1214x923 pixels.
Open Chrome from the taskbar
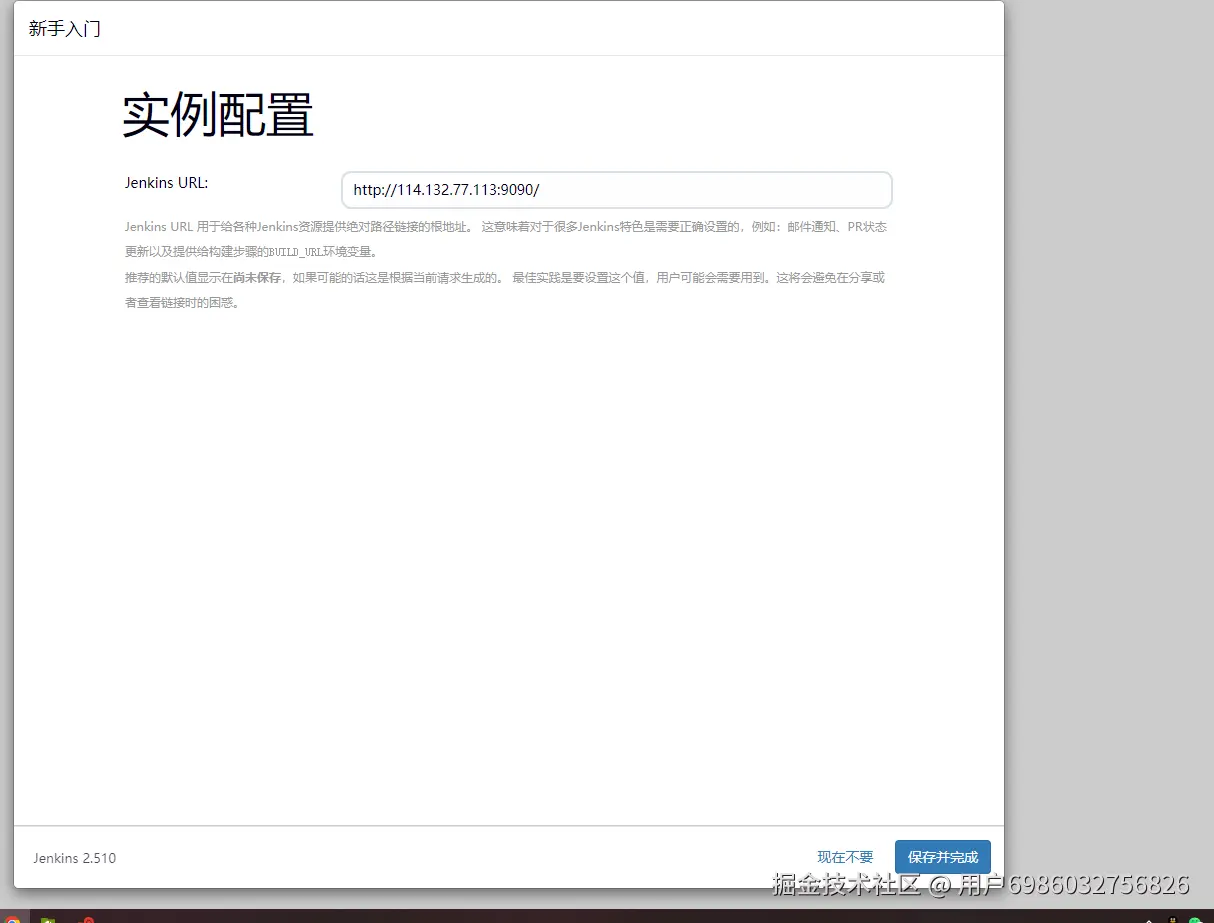point(12,918)
